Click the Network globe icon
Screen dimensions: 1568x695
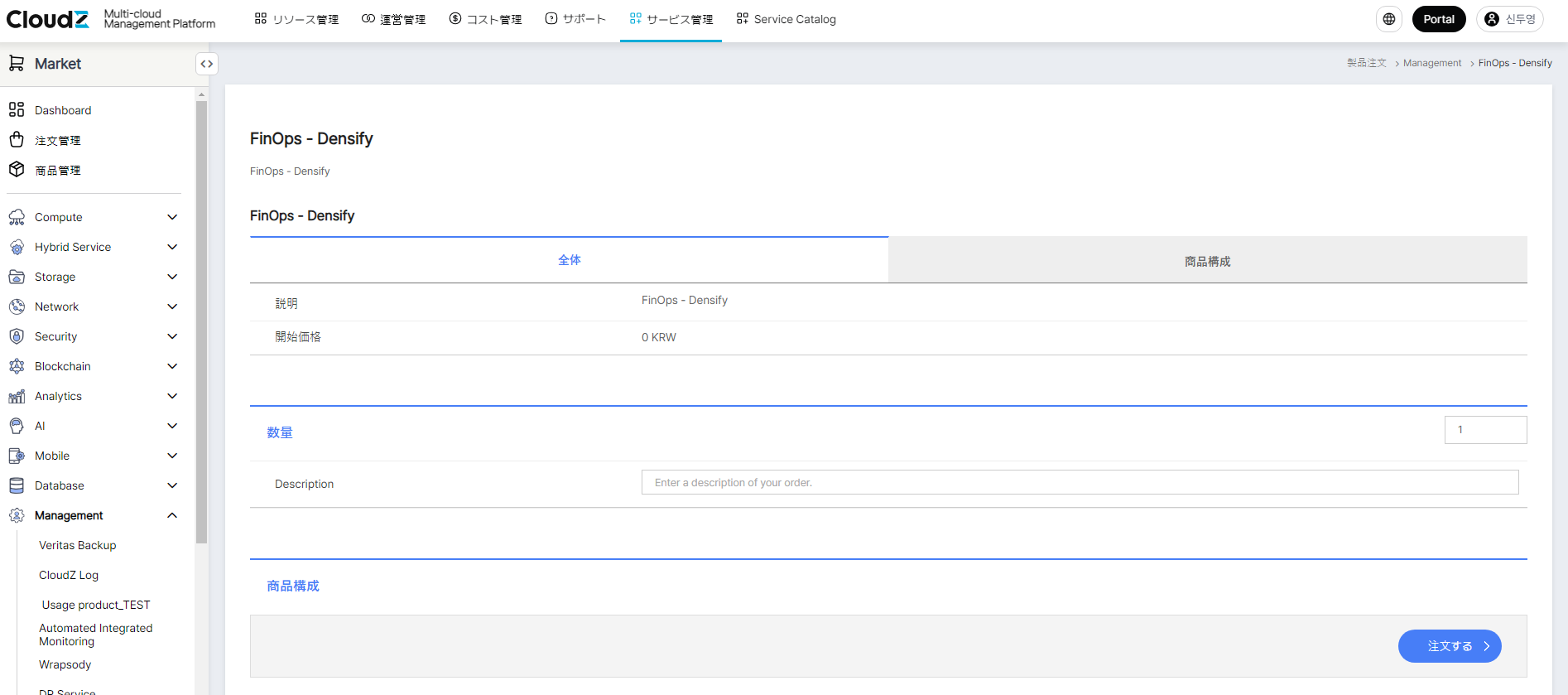point(17,306)
